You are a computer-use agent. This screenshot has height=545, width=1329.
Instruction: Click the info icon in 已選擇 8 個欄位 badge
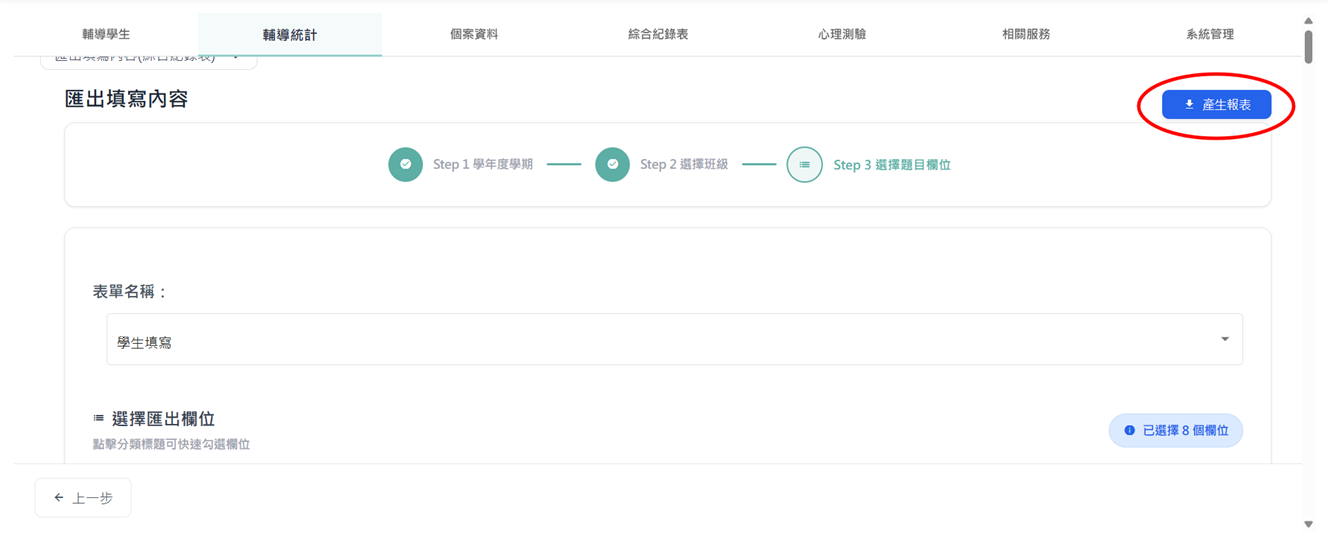[1129, 430]
